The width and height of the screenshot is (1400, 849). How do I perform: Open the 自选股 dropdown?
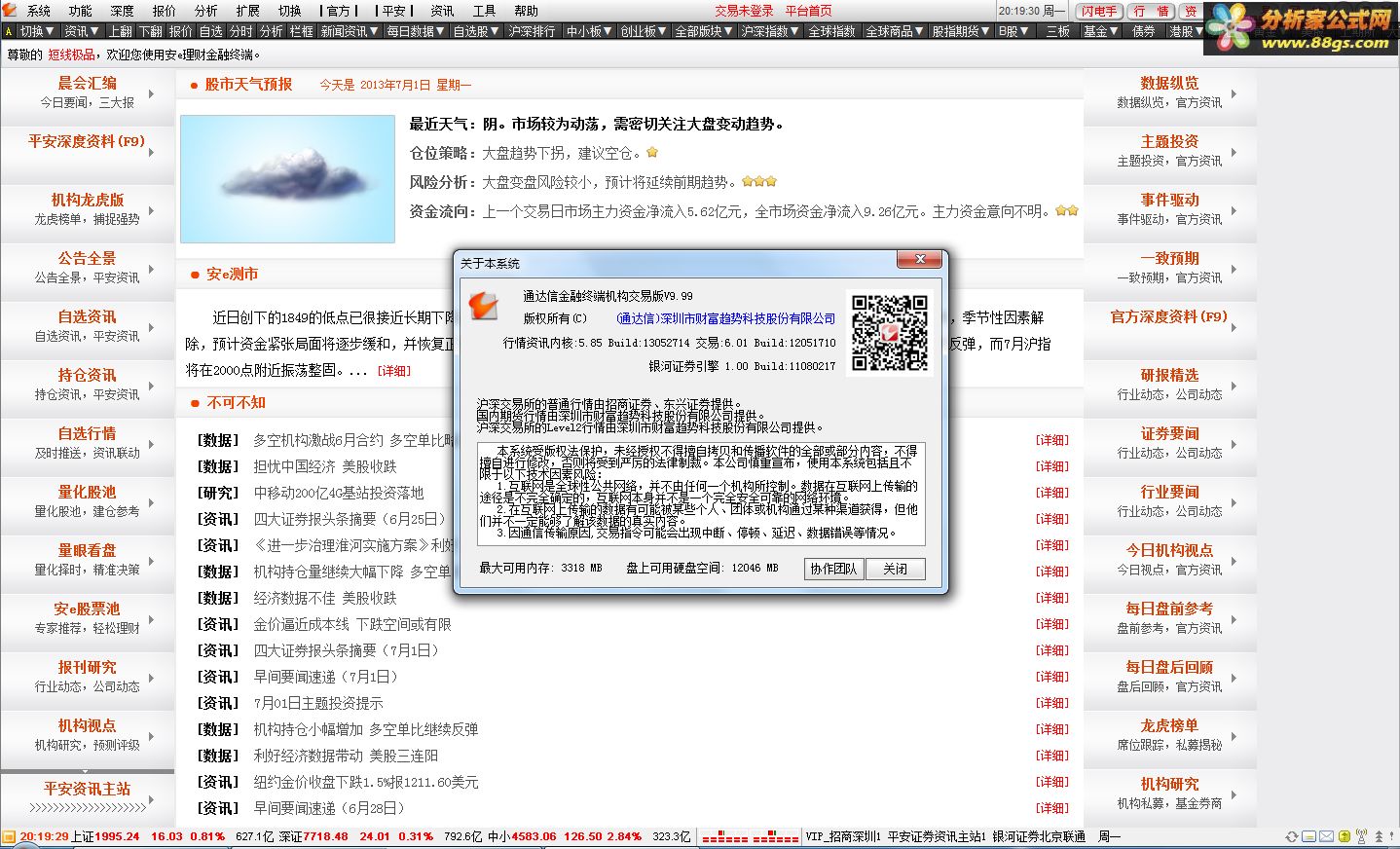pos(476,31)
